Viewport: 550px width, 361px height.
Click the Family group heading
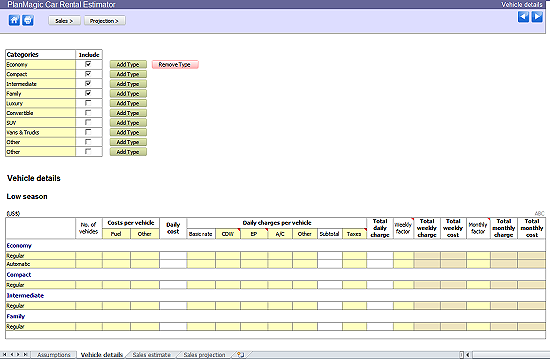[16, 316]
